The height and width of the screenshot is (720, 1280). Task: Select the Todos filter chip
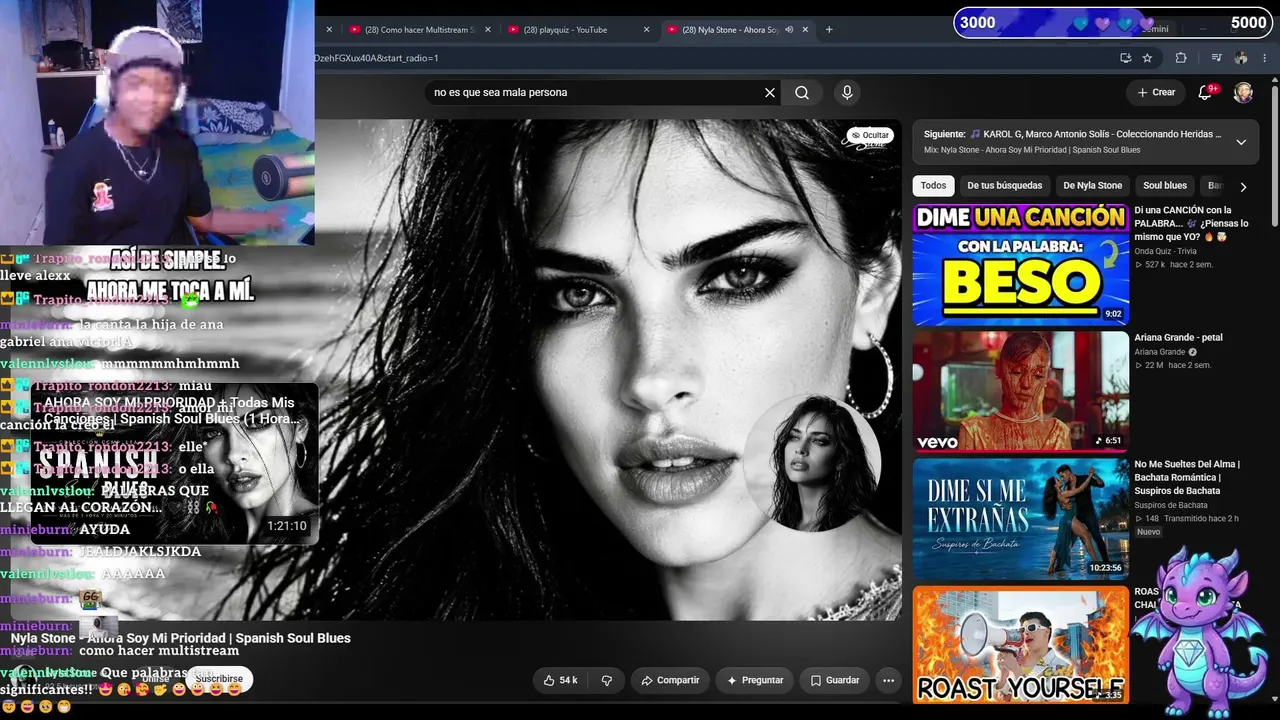point(933,186)
